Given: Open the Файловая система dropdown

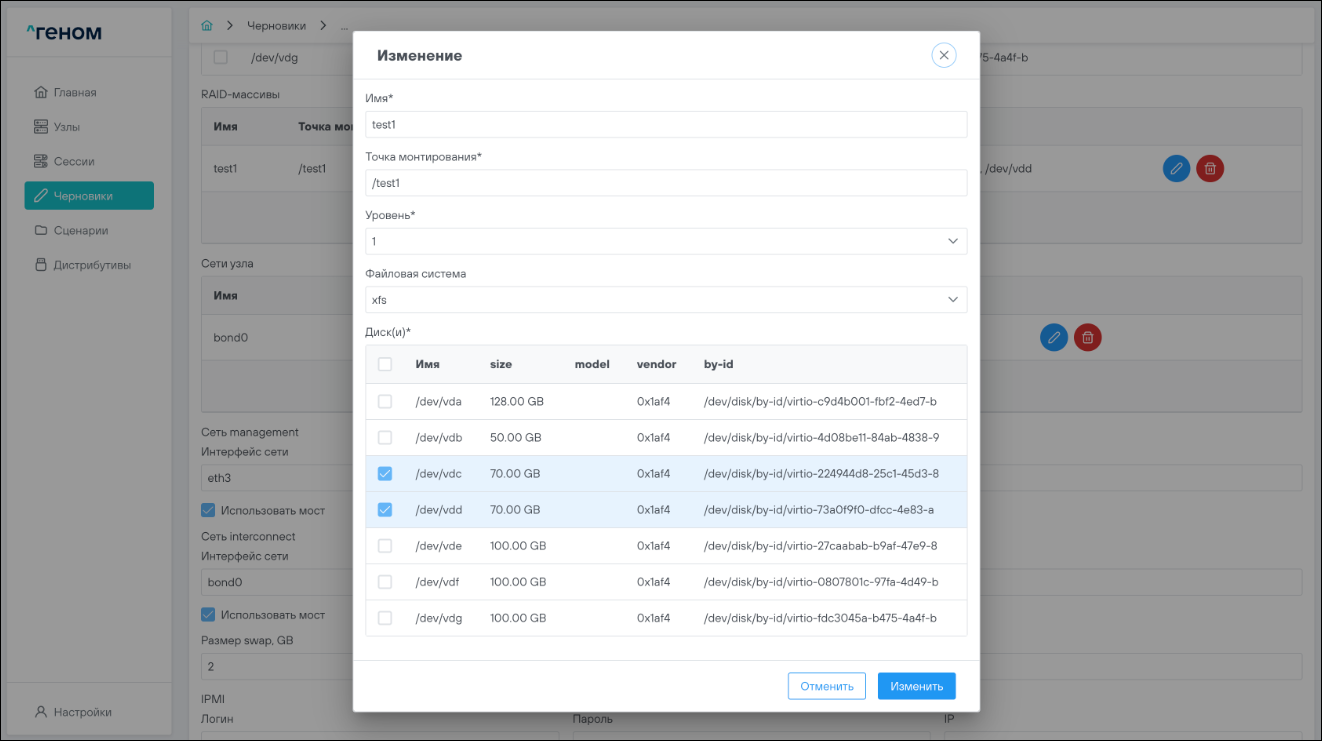Looking at the screenshot, I should coord(666,300).
